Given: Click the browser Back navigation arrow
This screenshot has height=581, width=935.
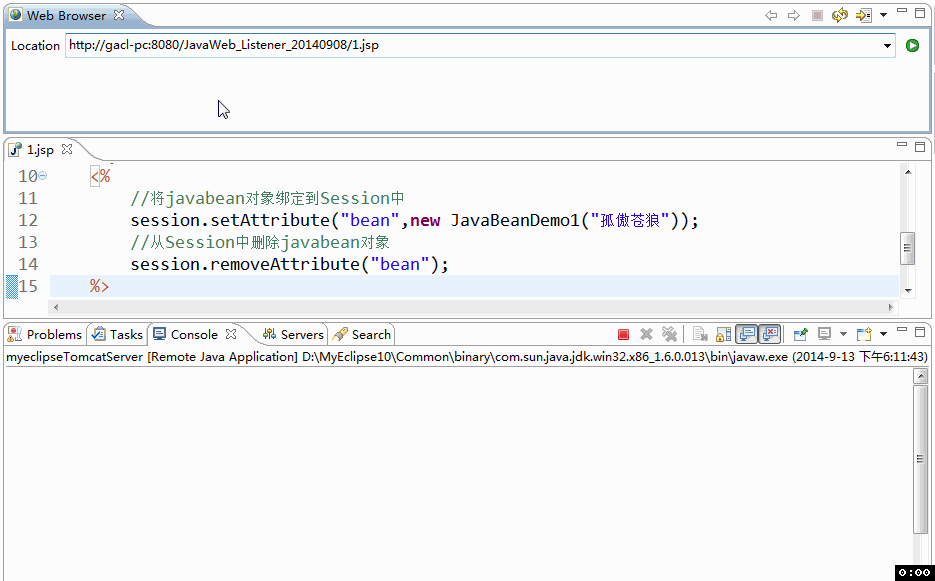Looking at the screenshot, I should click(772, 15).
